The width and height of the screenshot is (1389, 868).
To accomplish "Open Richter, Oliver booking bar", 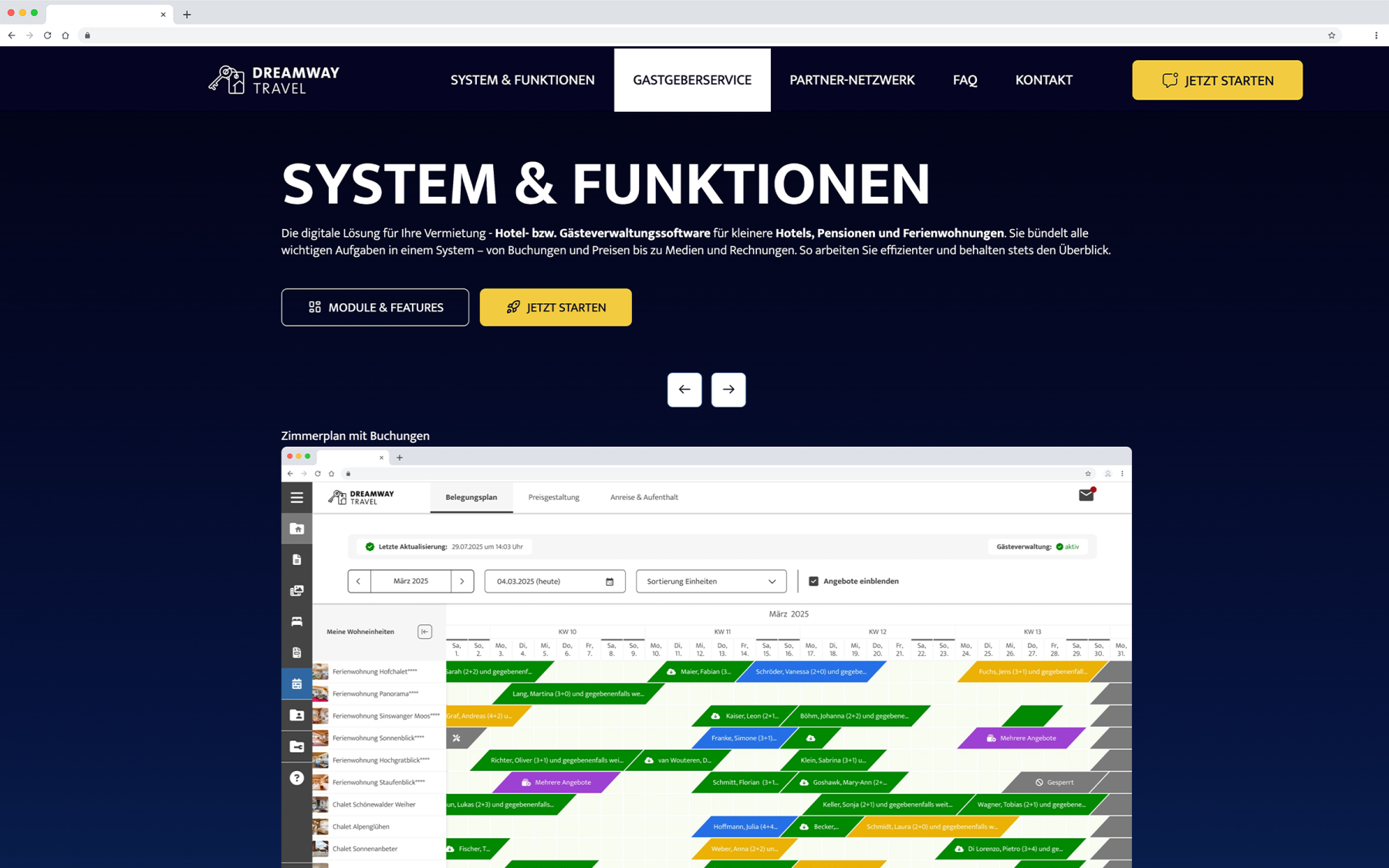I will coord(556,761).
